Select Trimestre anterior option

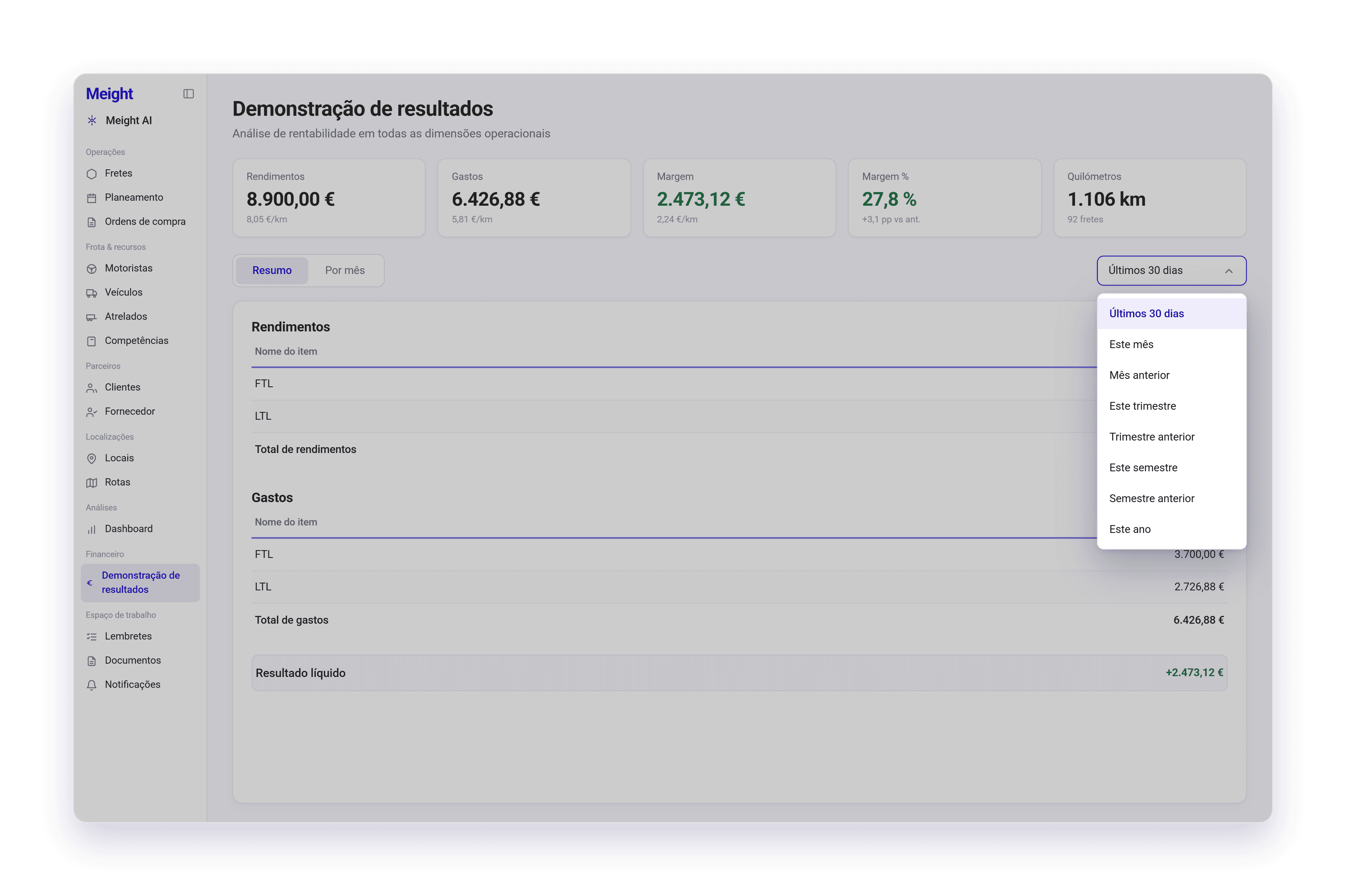click(1171, 437)
